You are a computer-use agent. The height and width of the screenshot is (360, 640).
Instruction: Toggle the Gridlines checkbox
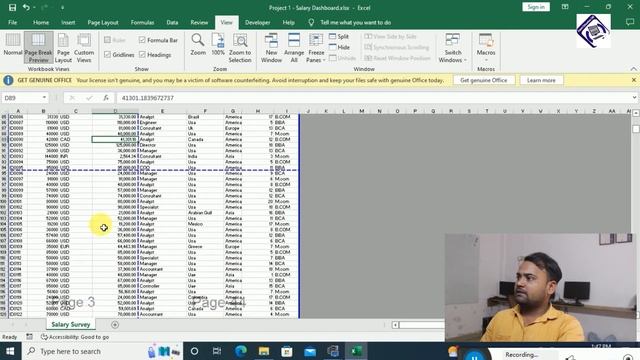[107, 55]
